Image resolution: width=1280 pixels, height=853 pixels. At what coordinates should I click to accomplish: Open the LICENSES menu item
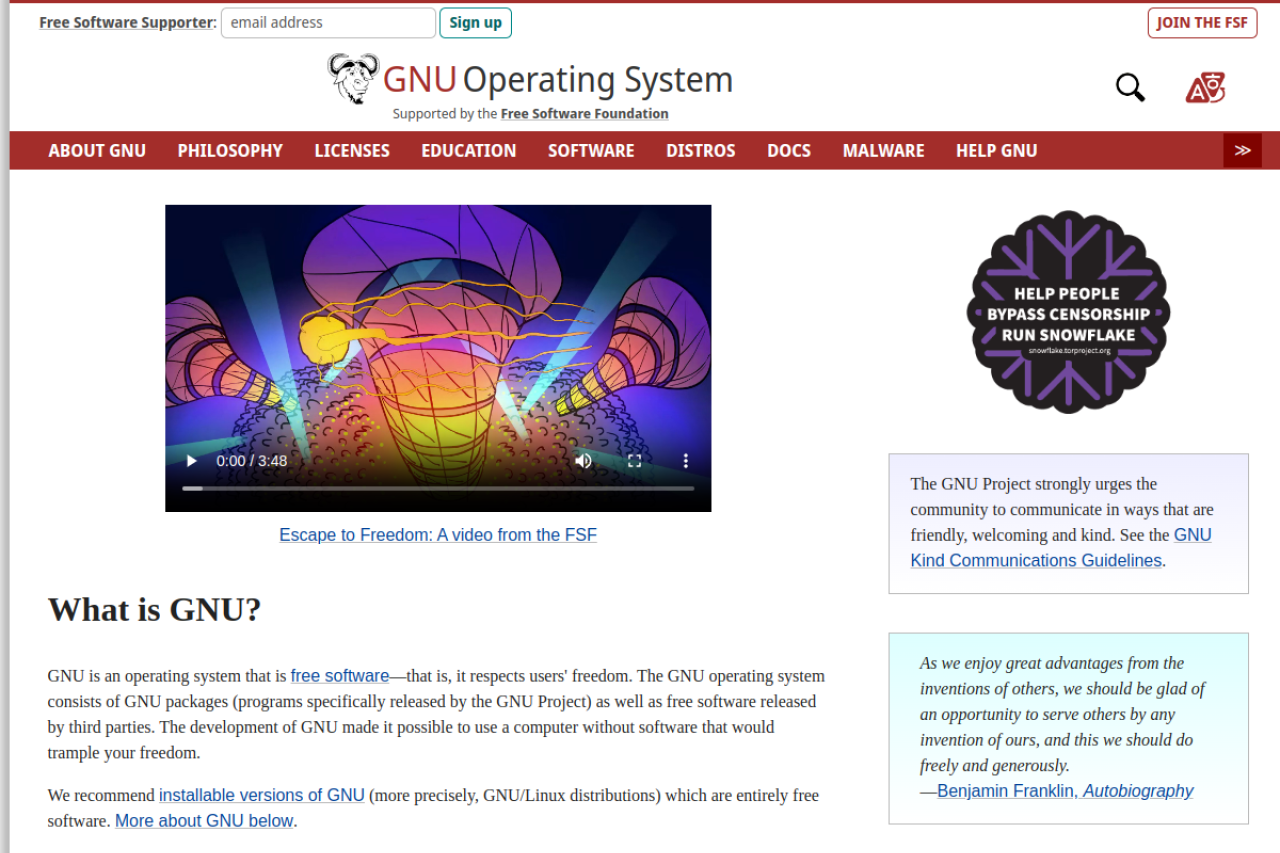click(x=352, y=151)
